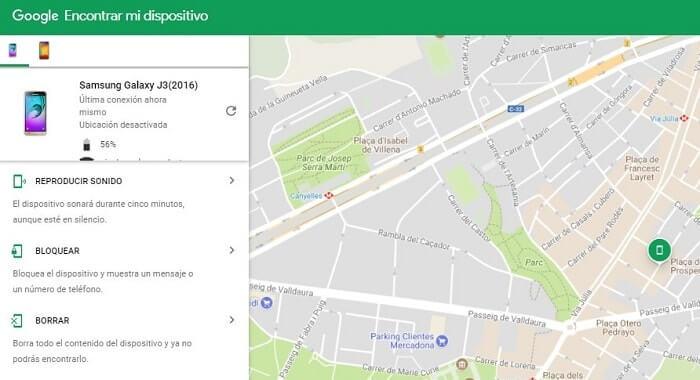The image size is (700, 380).
Task: Select the first device tab (blue phone)
Action: [x=12, y=50]
